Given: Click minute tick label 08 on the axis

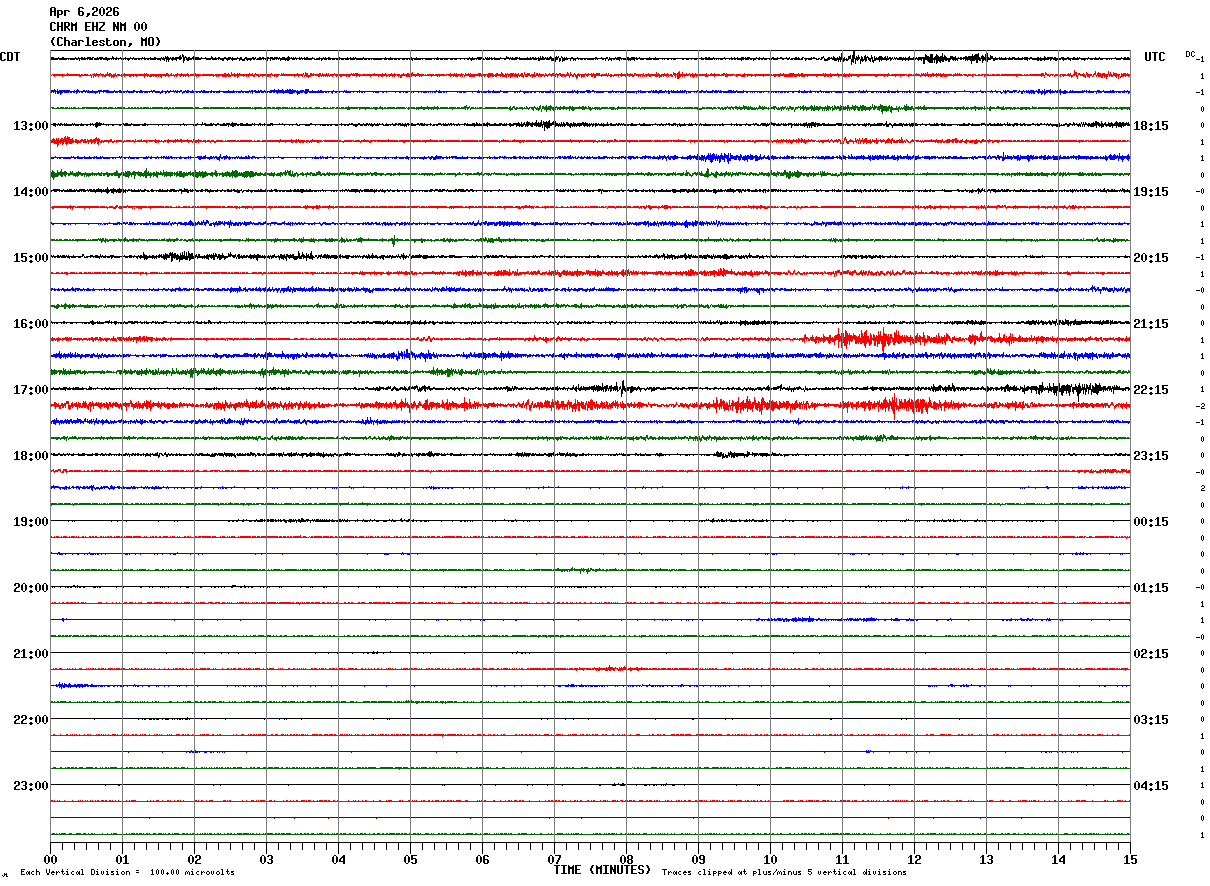Looking at the screenshot, I should tap(626, 859).
